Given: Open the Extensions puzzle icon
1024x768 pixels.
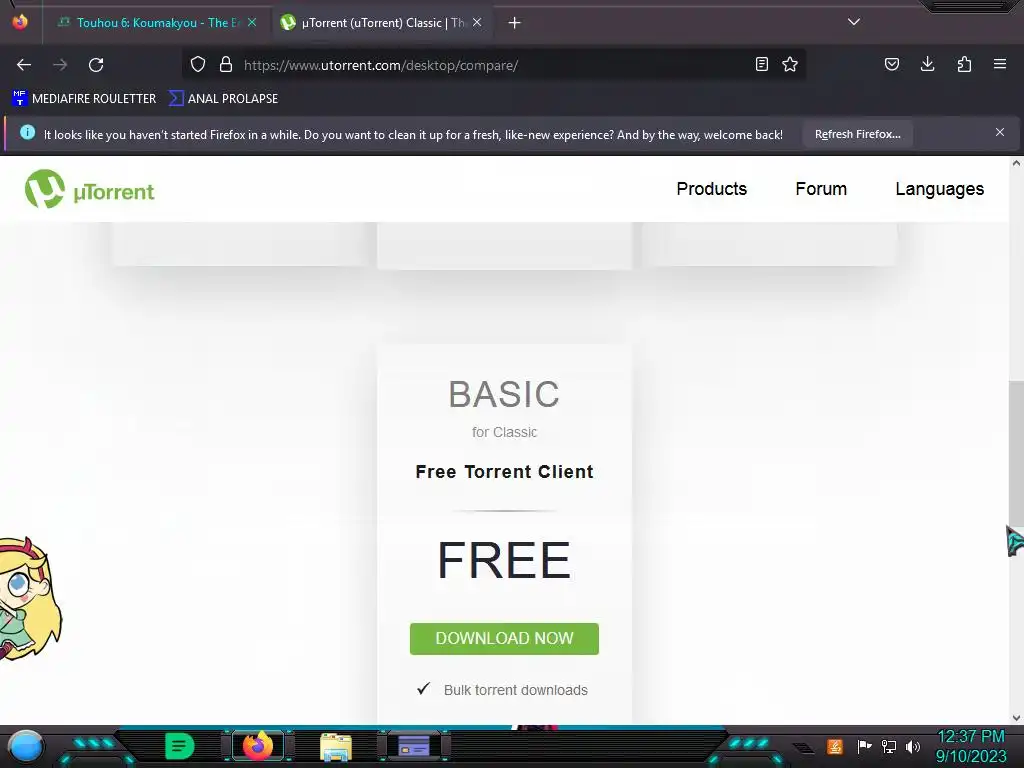Looking at the screenshot, I should [x=964, y=64].
